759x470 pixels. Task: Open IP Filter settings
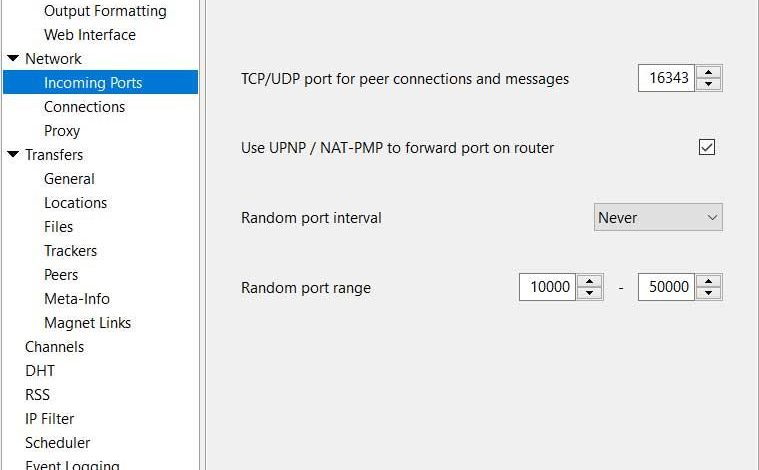49,419
